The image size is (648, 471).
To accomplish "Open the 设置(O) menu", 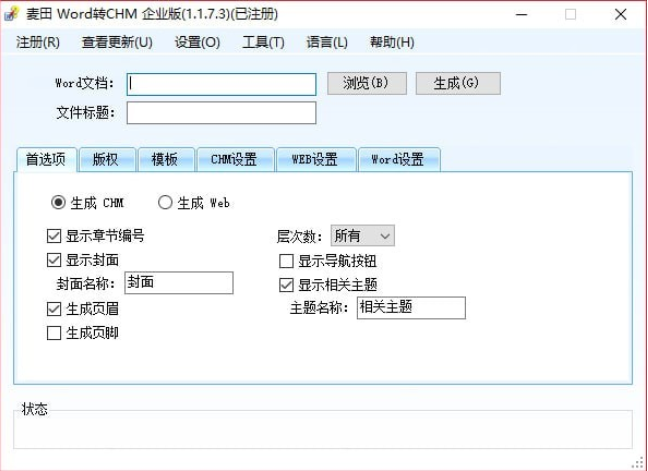I will (x=197, y=42).
